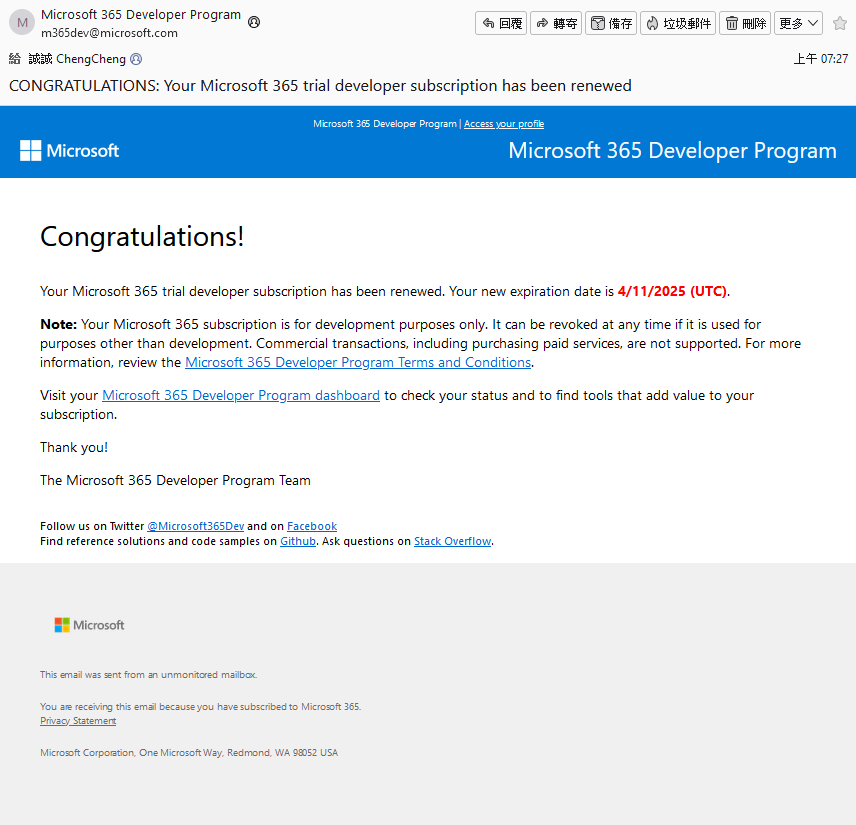Viewport: 856px width, 825px height.
Task: Click the sender avatar with letter M
Action: pos(22,22)
